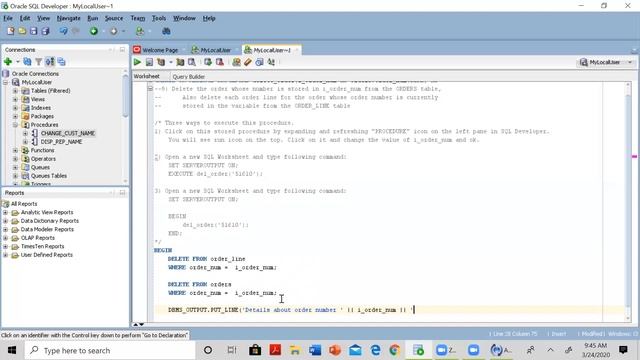Click the SQL Tuning Advisor icon
The width and height of the screenshot is (640, 360).
tap(191, 62)
